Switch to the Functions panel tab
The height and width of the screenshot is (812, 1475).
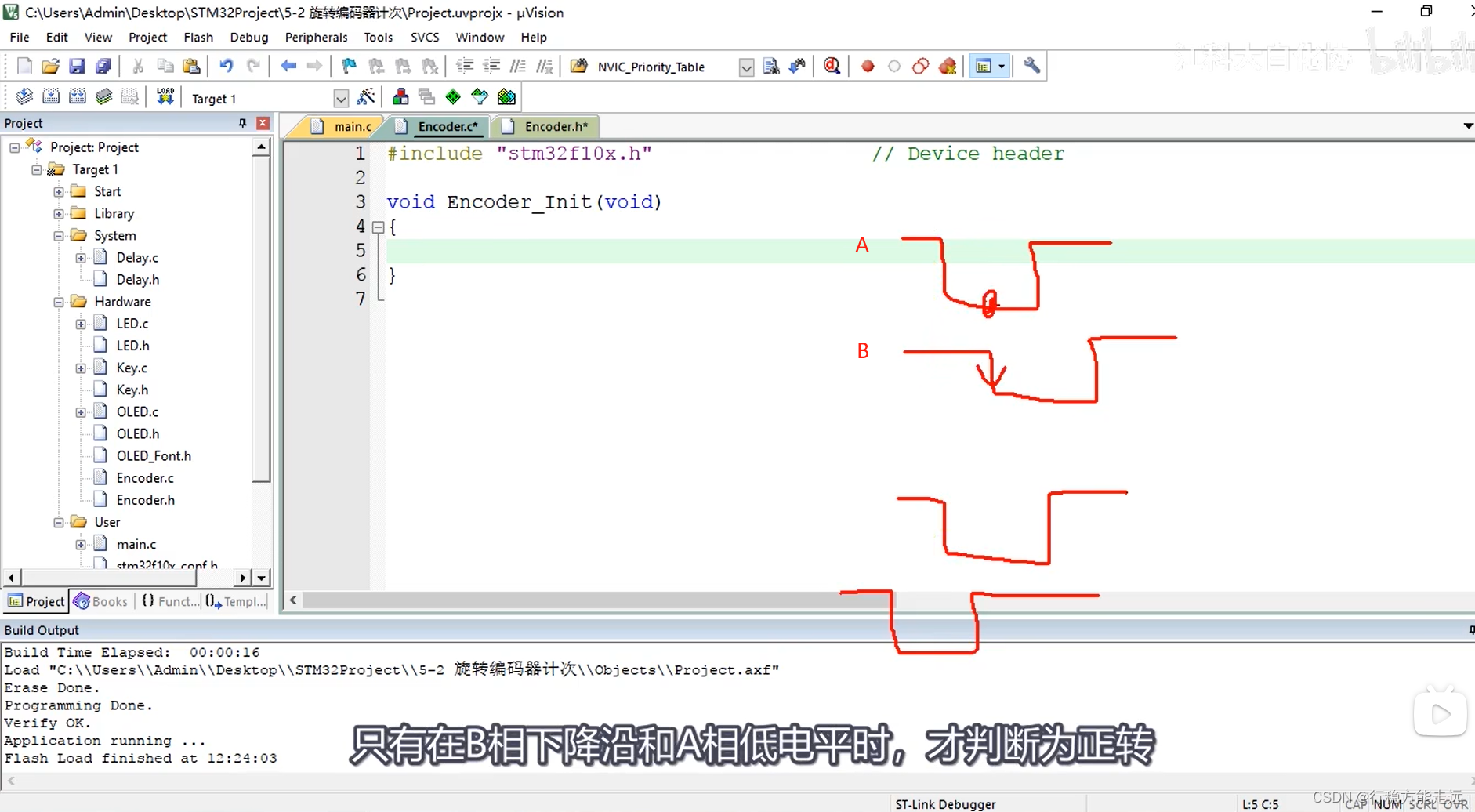[170, 601]
